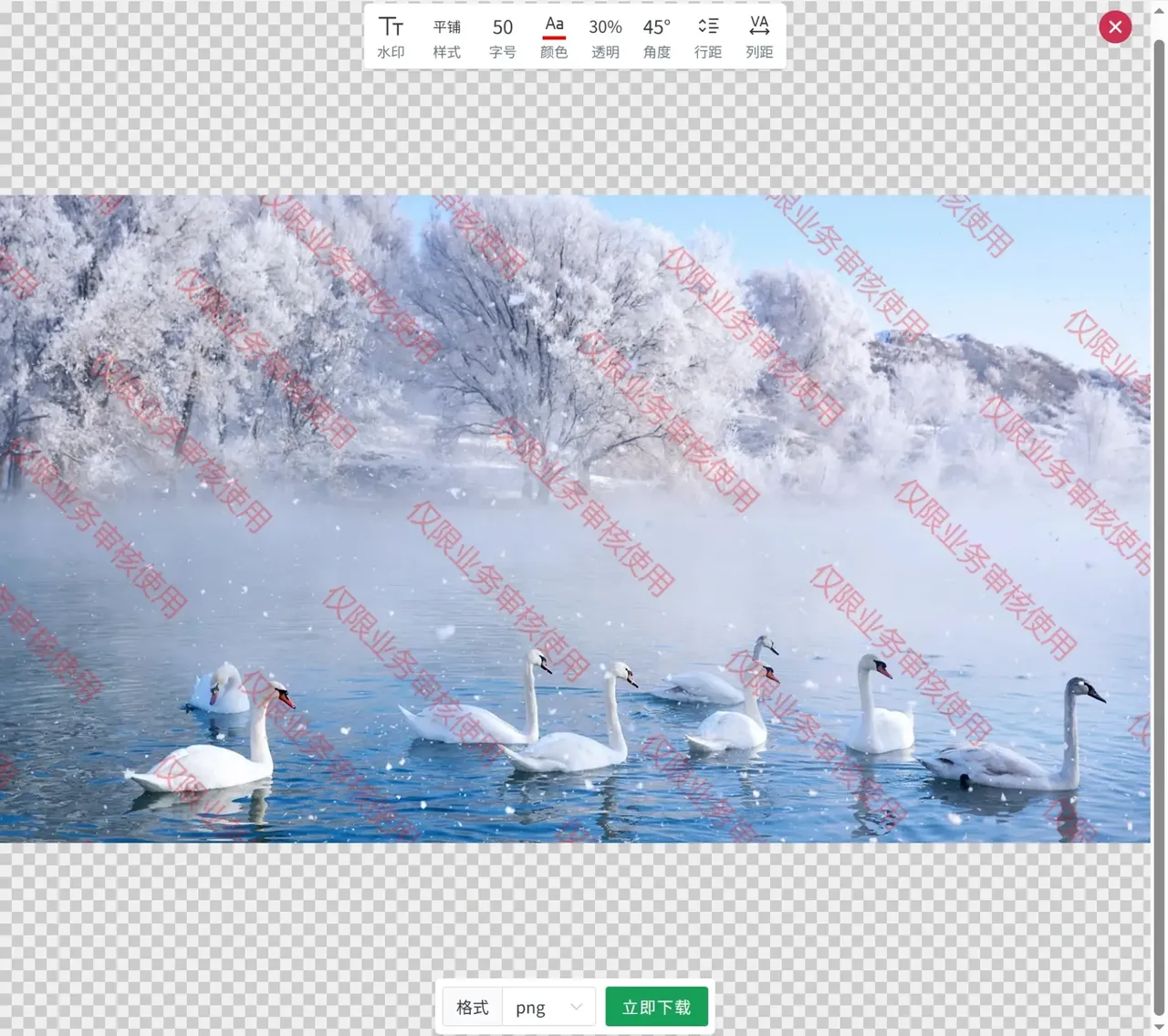This screenshot has width=1168, height=1036.
Task: Close the watermark editor with red X
Action: coord(1115,27)
